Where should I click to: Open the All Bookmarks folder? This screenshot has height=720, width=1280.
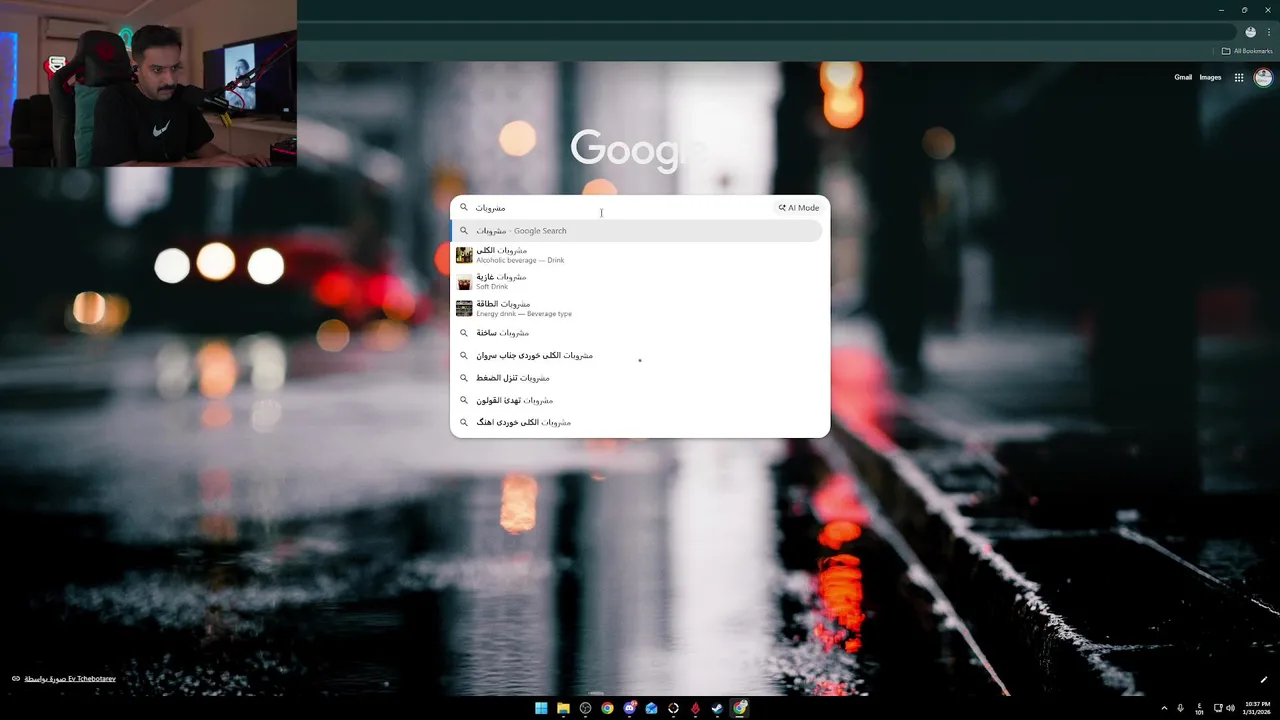pos(1247,51)
